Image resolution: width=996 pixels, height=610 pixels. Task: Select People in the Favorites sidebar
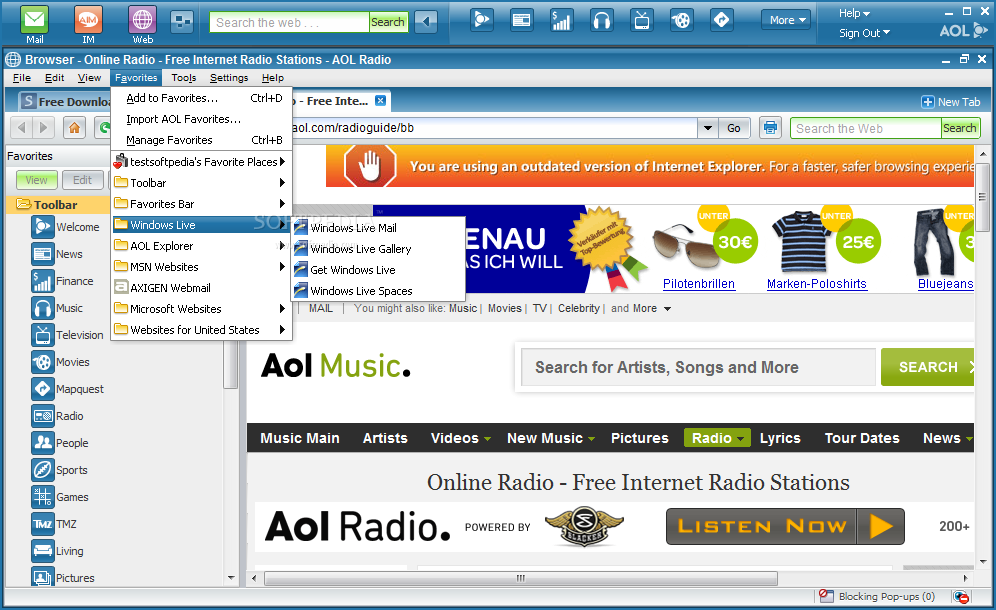pos(60,443)
